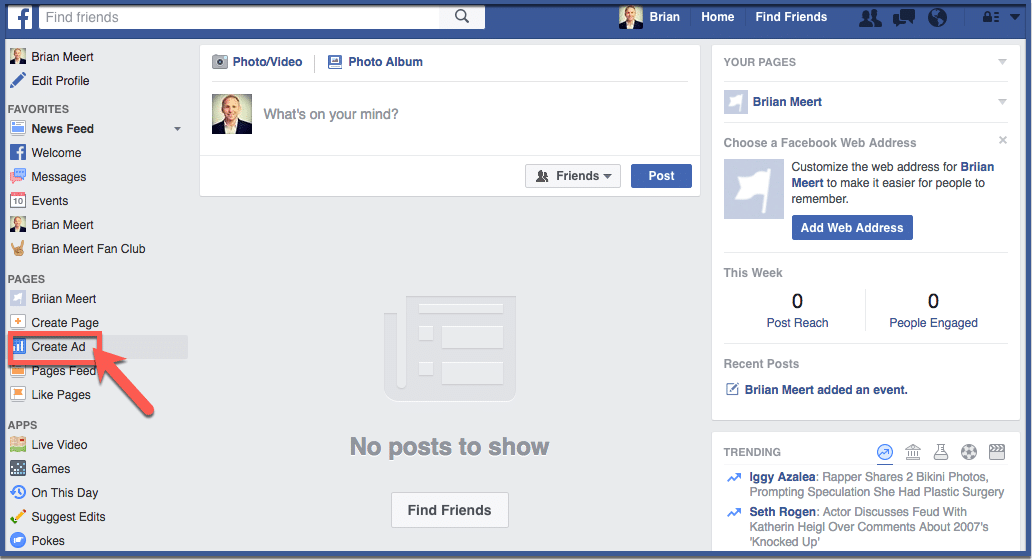Open Find Friends in top bar

[x=791, y=17]
